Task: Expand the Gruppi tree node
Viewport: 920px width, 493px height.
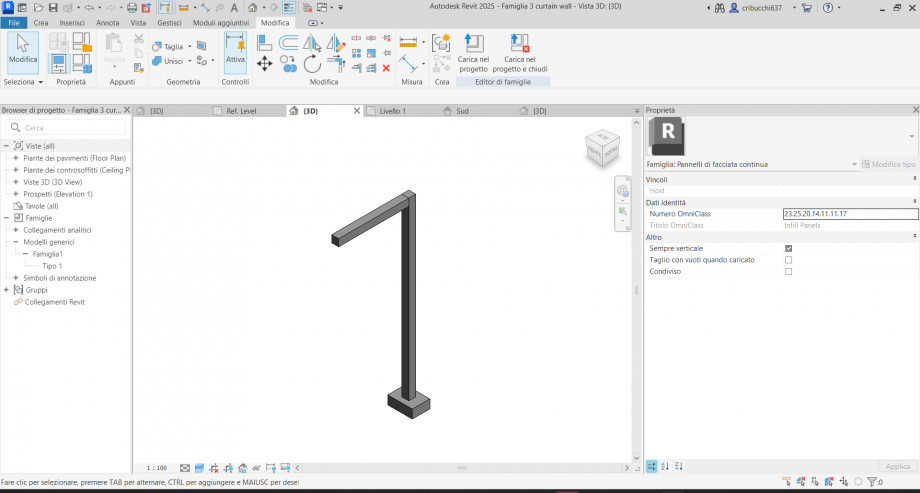Action: [6, 290]
